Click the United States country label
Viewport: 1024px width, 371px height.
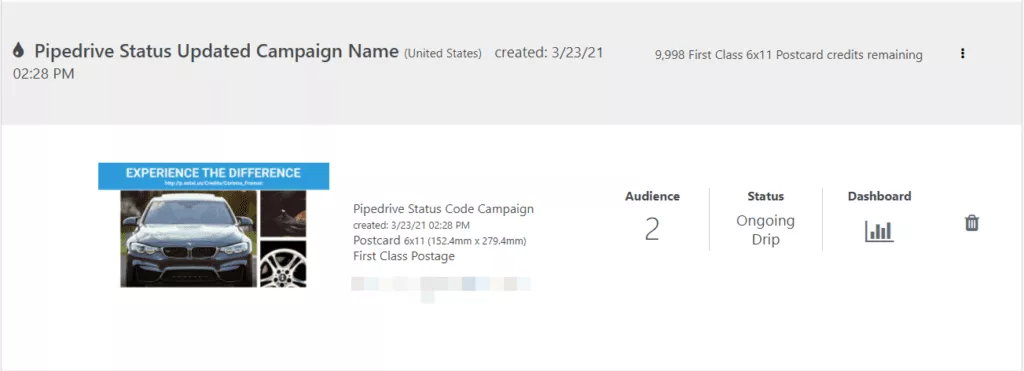[x=443, y=53]
